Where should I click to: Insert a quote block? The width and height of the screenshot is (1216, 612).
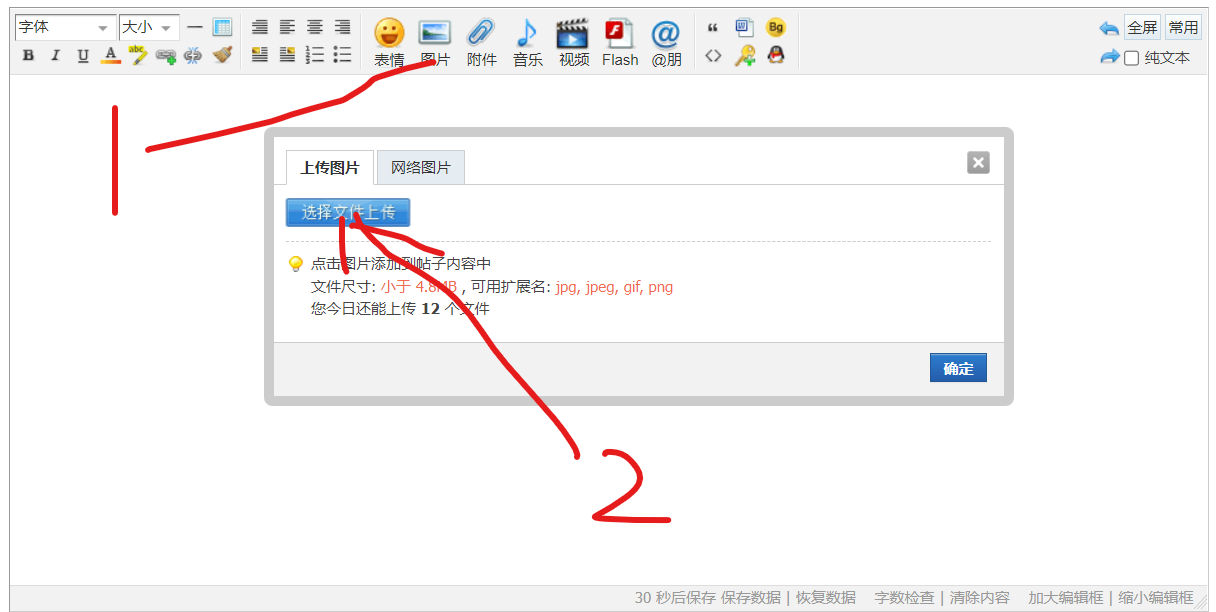coord(713,27)
